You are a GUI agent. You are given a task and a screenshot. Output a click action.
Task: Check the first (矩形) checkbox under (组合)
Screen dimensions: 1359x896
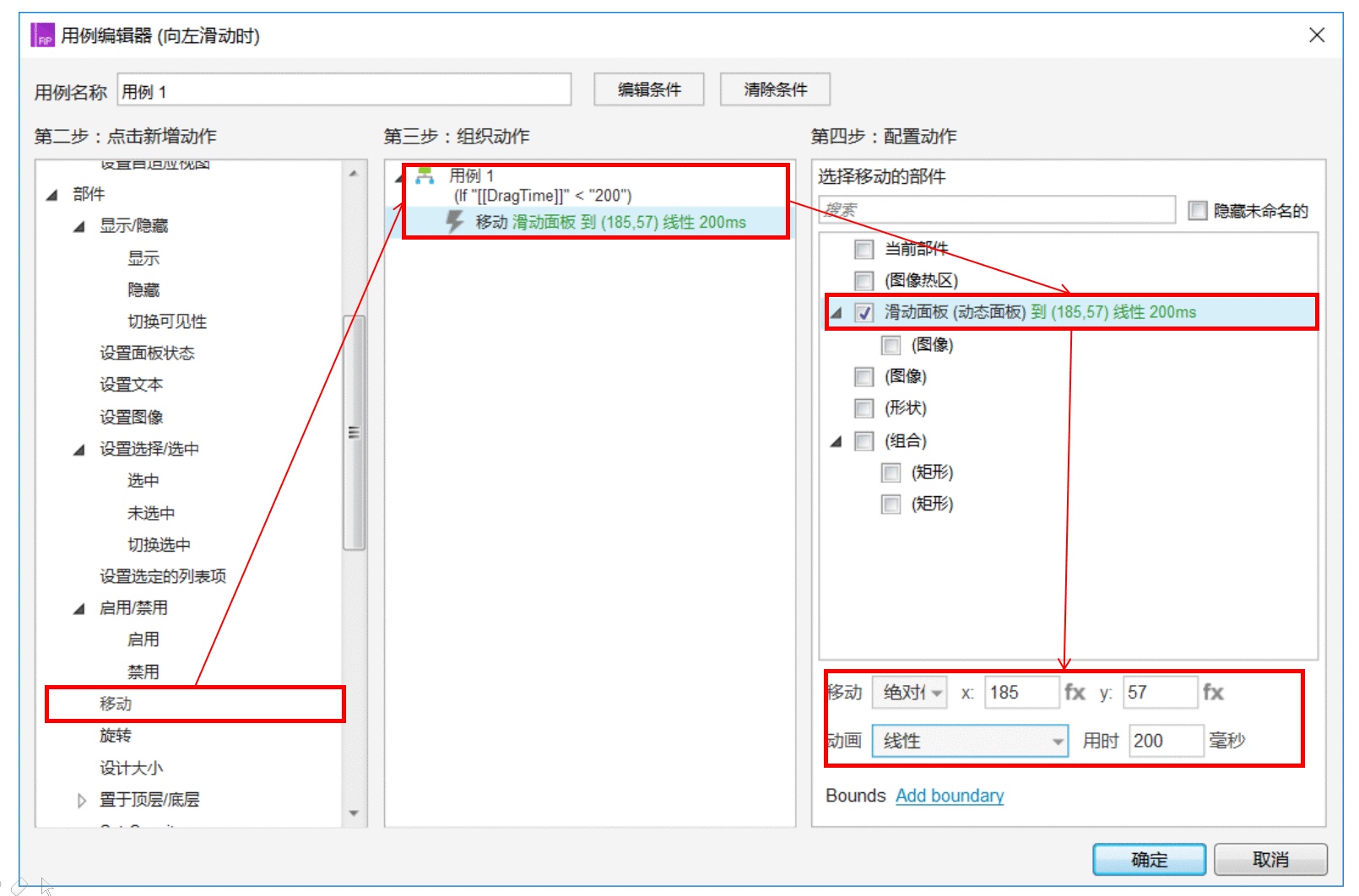[x=891, y=472]
